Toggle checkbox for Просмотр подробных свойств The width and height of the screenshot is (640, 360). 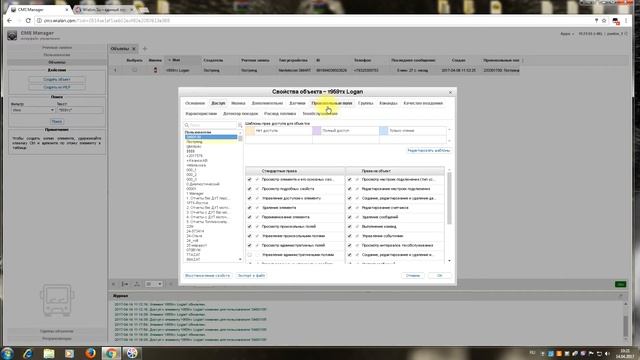coord(249,189)
